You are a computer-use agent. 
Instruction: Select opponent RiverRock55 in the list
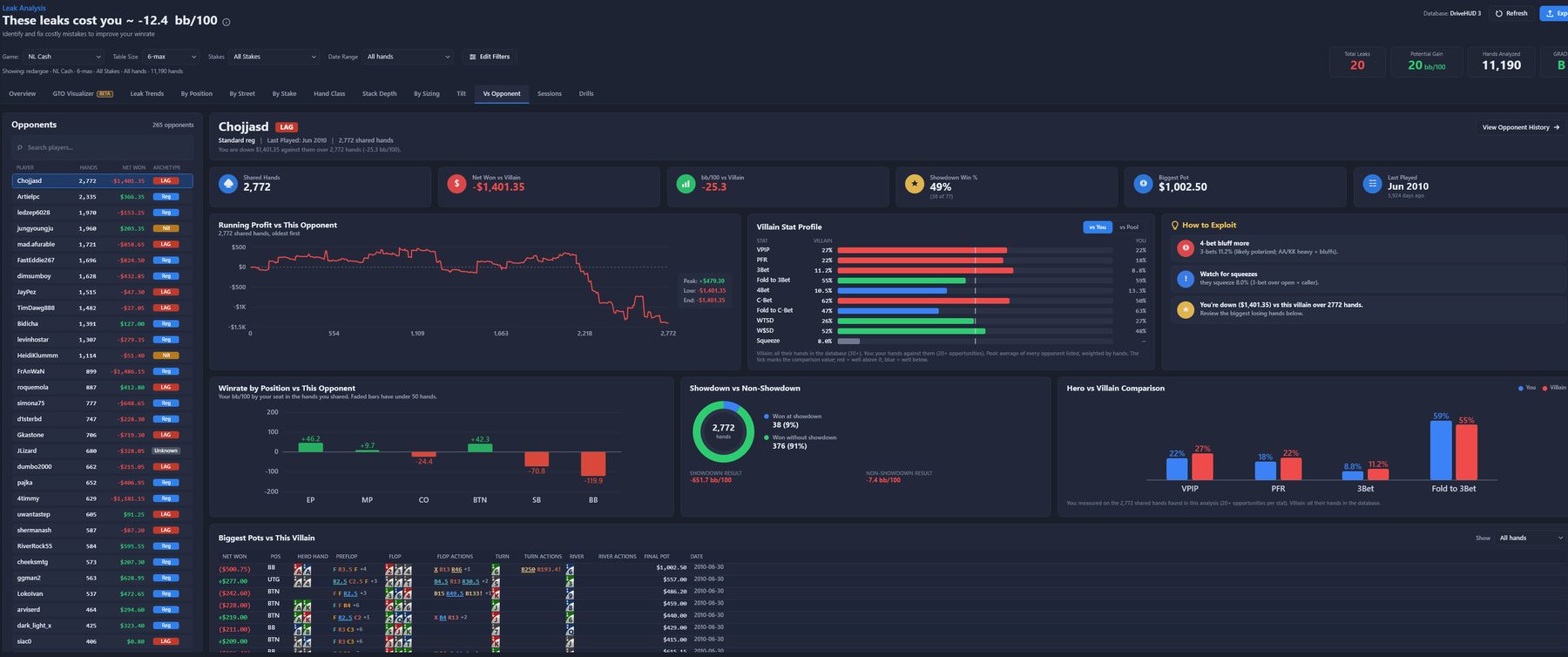[x=103, y=546]
